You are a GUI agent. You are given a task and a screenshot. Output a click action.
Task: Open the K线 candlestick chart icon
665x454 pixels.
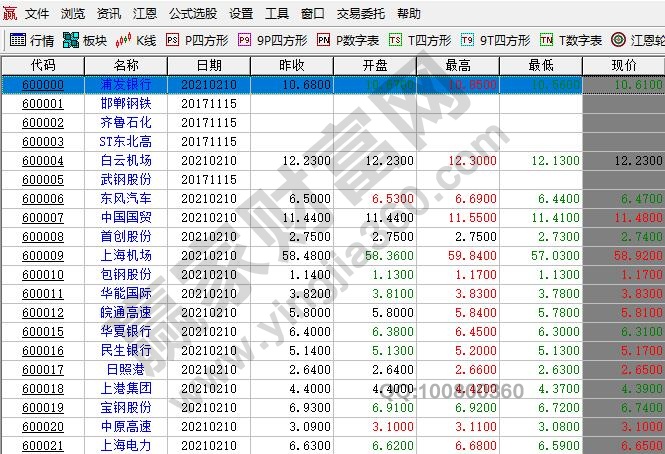124,40
